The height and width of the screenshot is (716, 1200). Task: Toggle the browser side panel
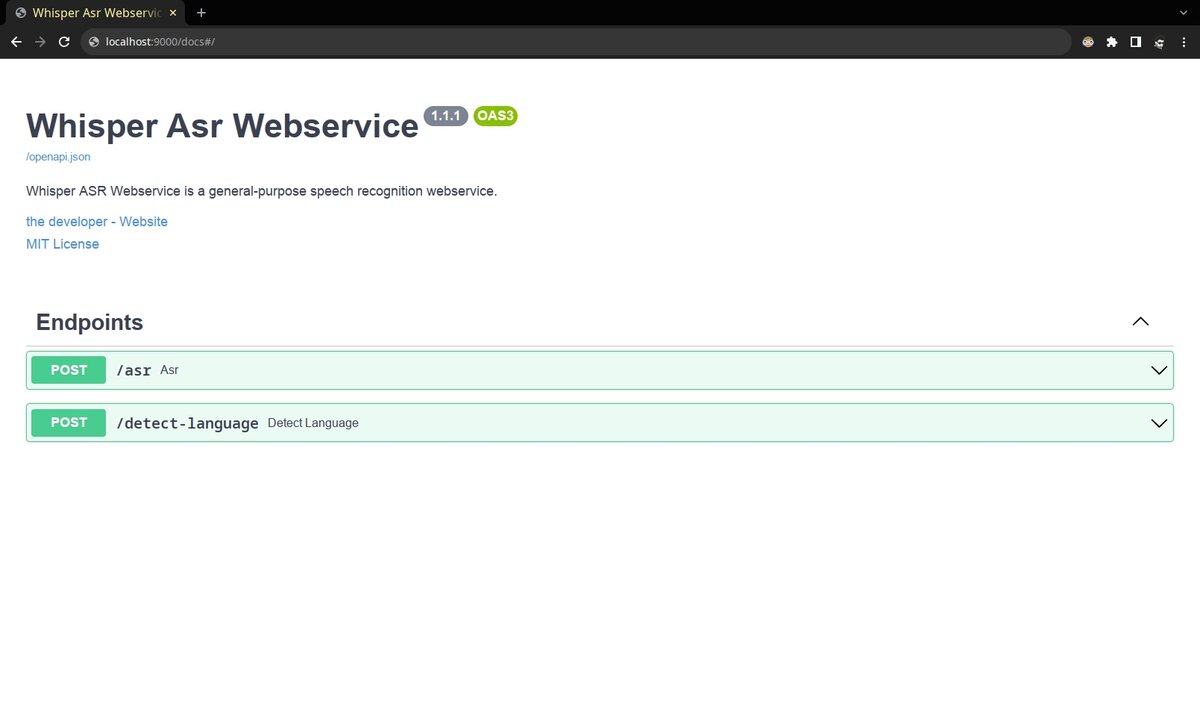(x=1135, y=42)
